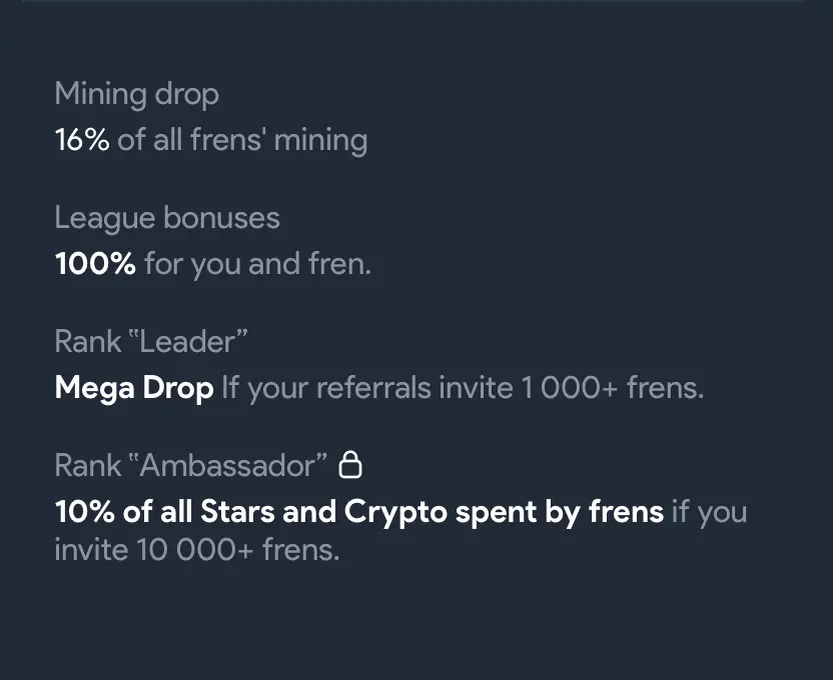Click "10% of all Stars and Crypto" text

(251, 512)
